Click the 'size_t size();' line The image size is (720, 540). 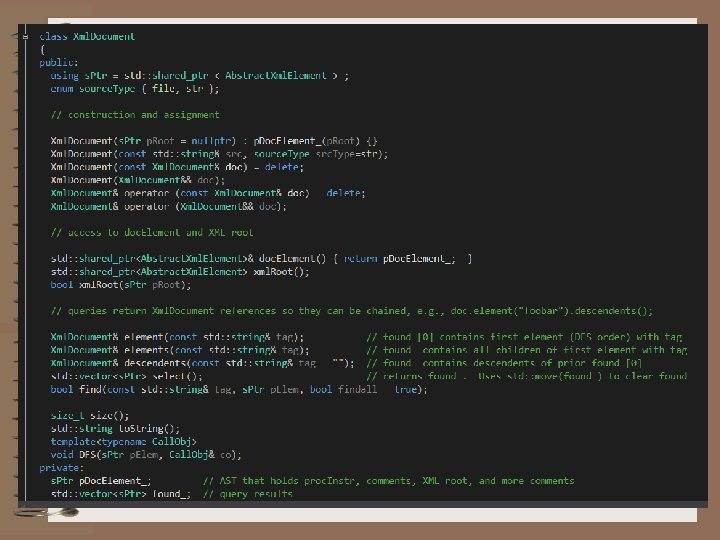[90, 416]
